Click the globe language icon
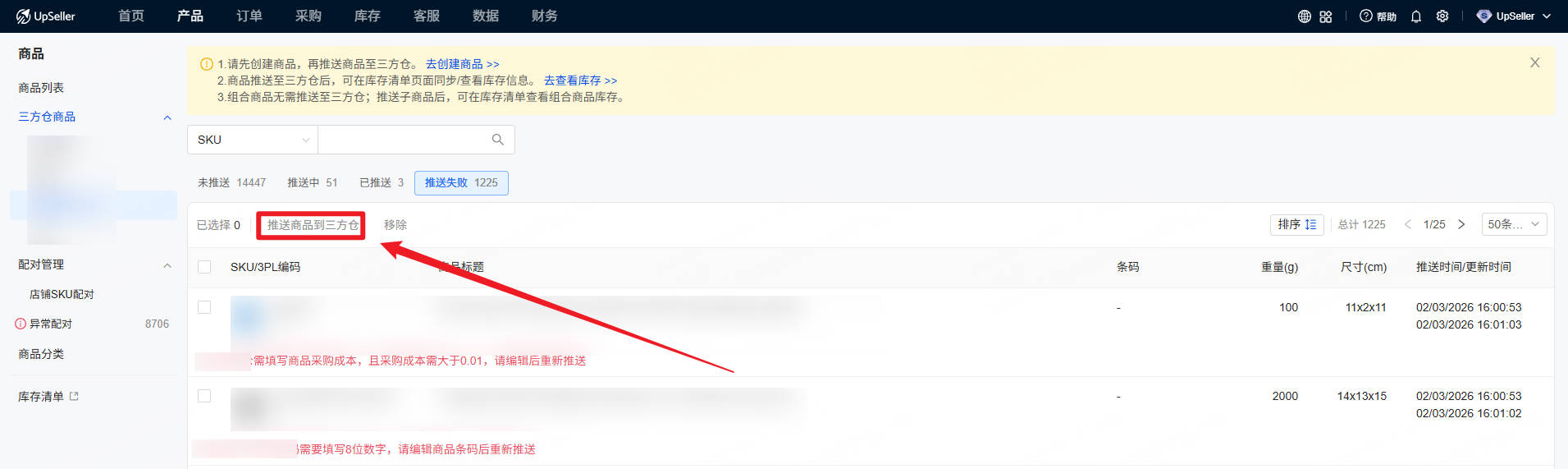Viewport: 1568px width, 469px height. 1304,16
